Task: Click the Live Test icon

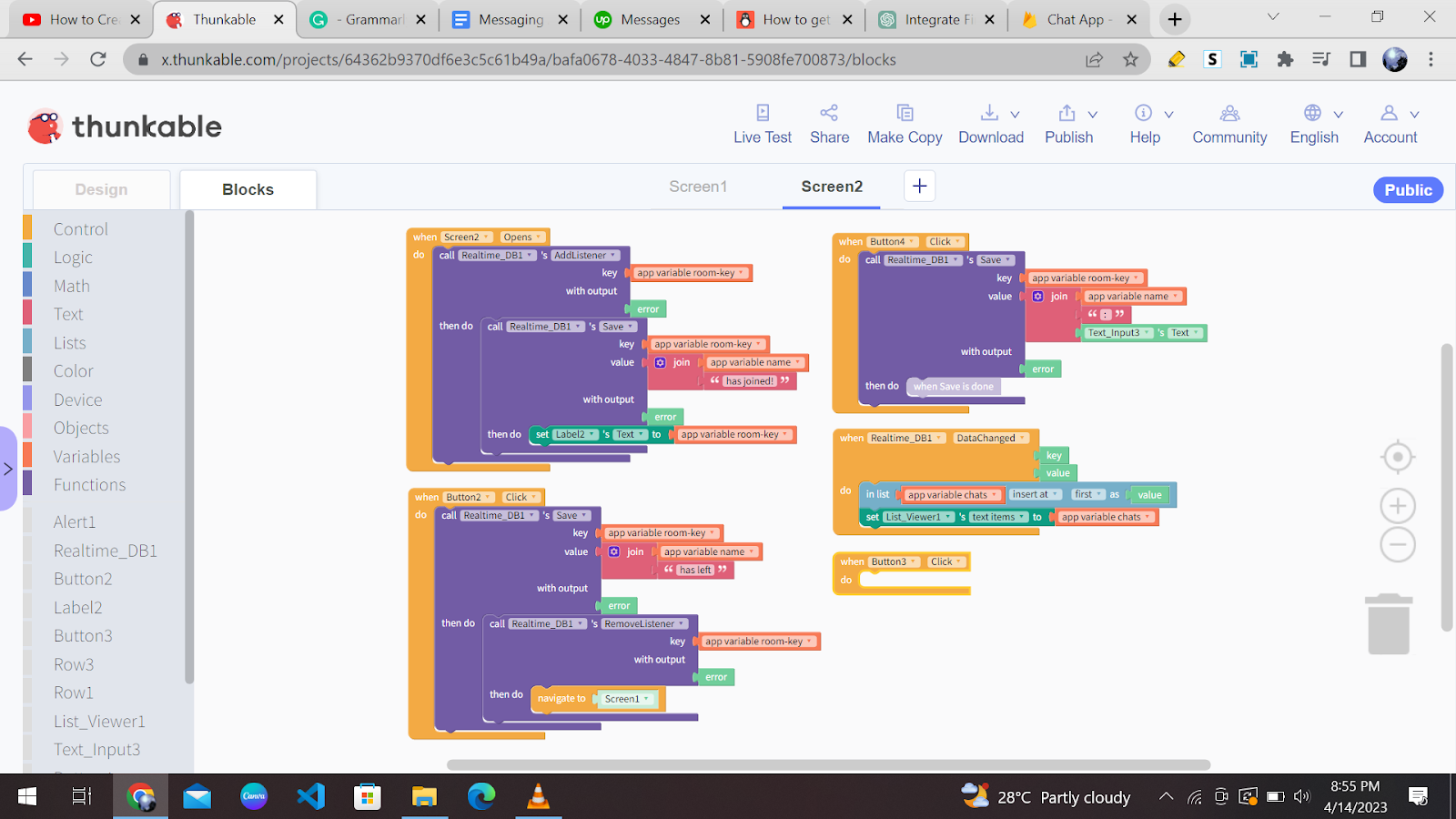Action: 763,113
